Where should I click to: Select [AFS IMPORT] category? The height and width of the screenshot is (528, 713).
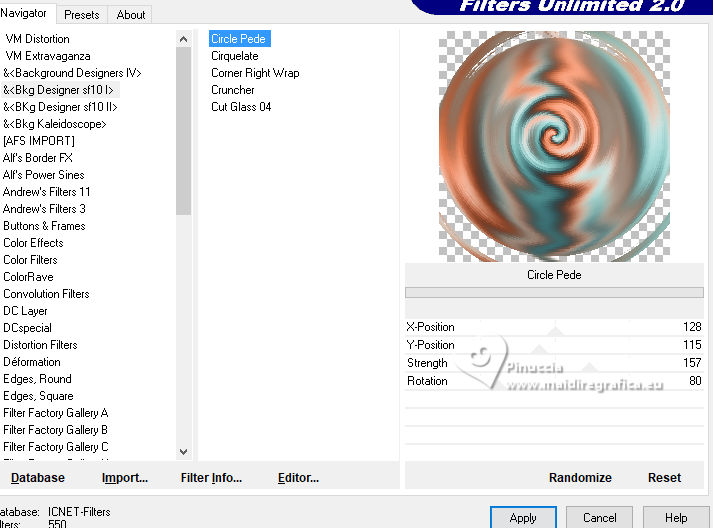coord(39,141)
